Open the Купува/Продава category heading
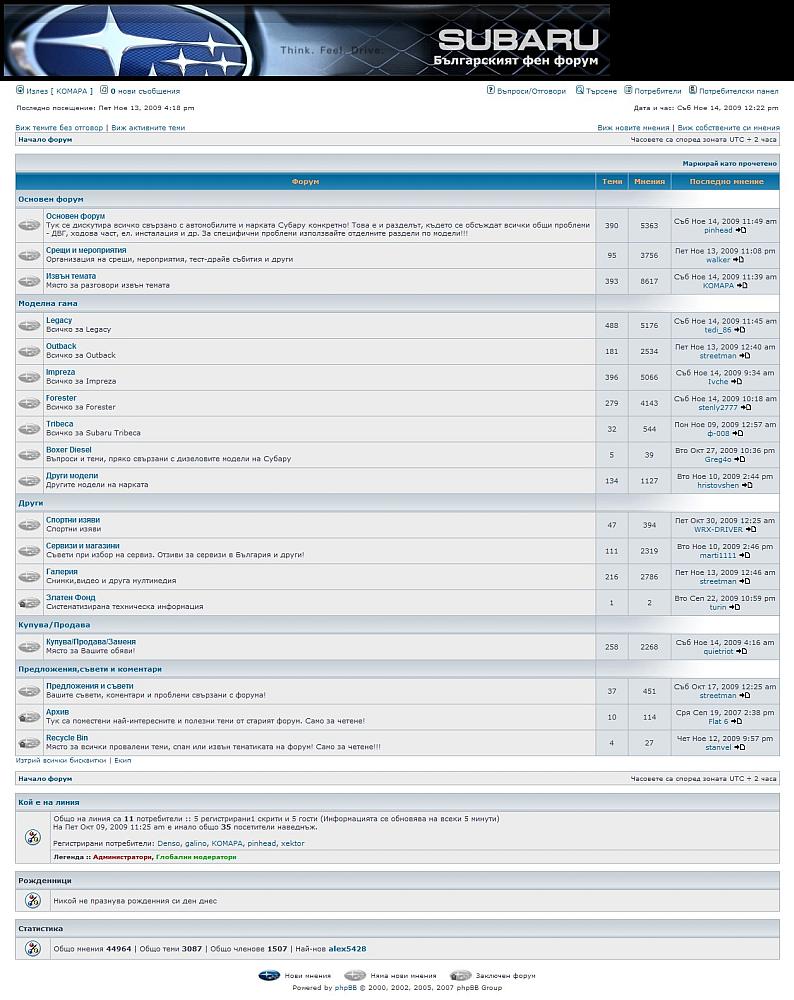This screenshot has width=794, height=1000. click(x=54, y=625)
